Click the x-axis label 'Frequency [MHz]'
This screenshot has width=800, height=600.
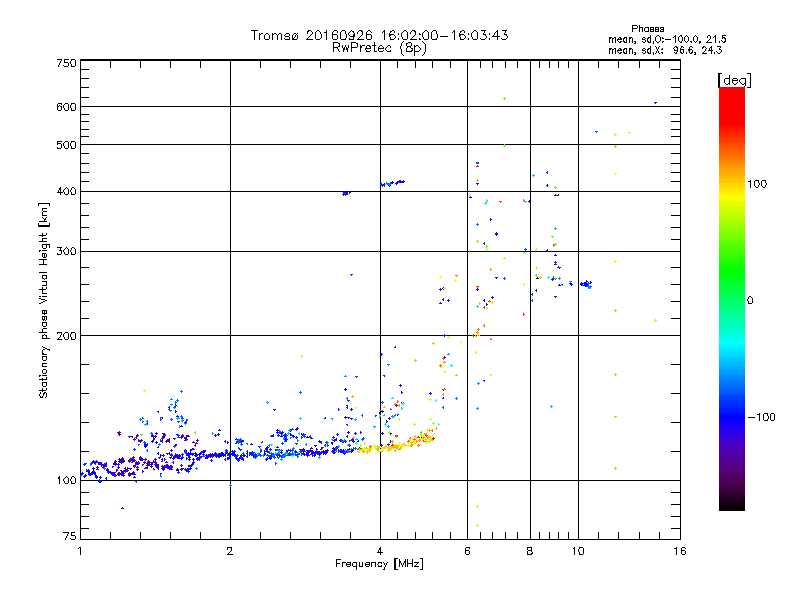379,564
